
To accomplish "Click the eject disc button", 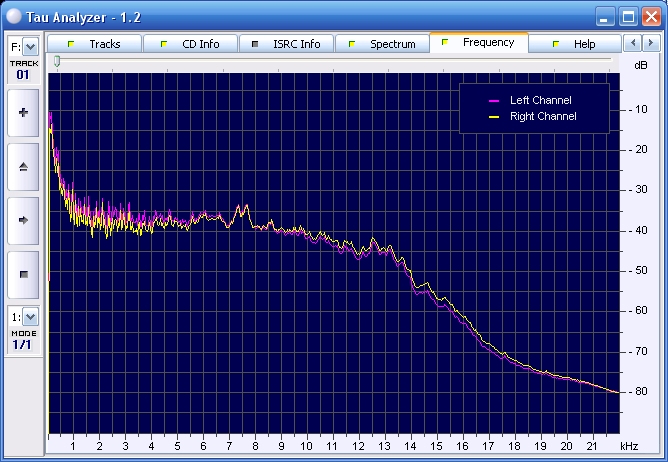I will point(23,167).
